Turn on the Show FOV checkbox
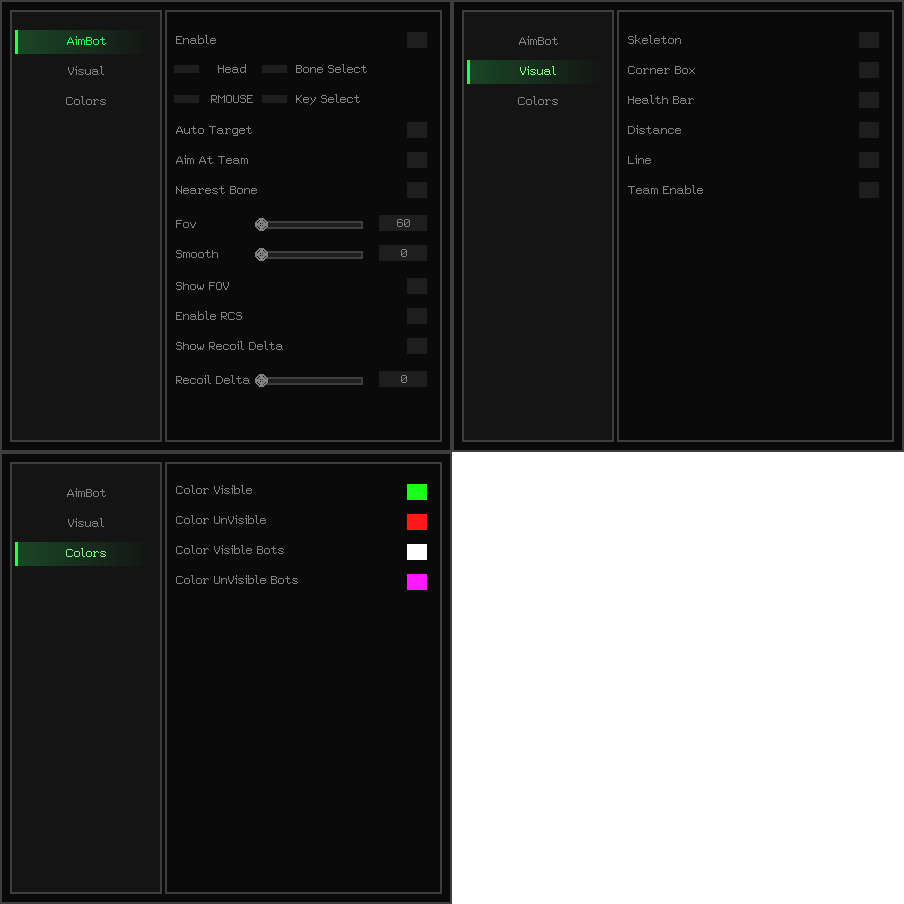Image resolution: width=904 pixels, height=904 pixels. [416, 286]
